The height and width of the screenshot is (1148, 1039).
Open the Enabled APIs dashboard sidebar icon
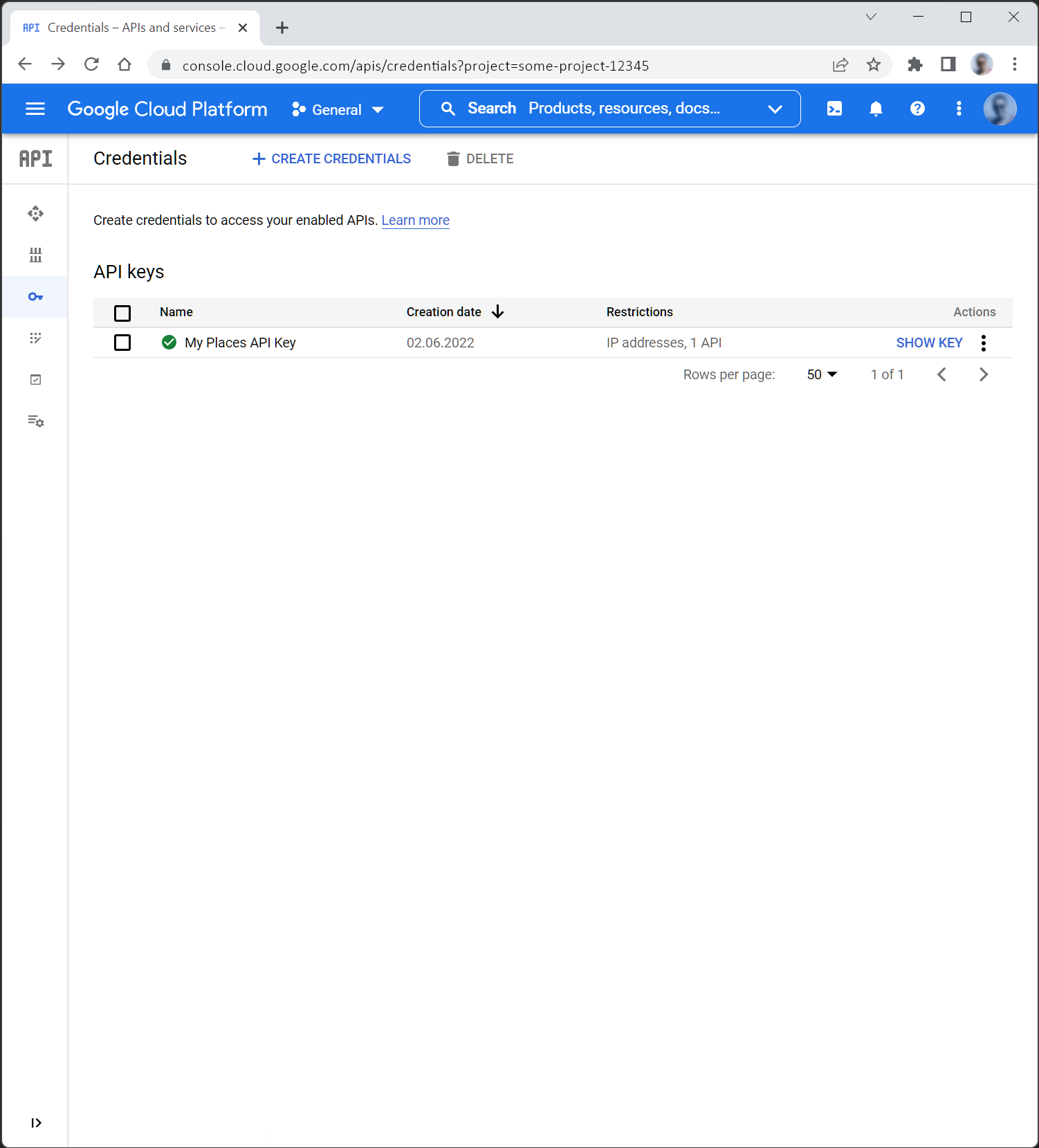coord(35,213)
